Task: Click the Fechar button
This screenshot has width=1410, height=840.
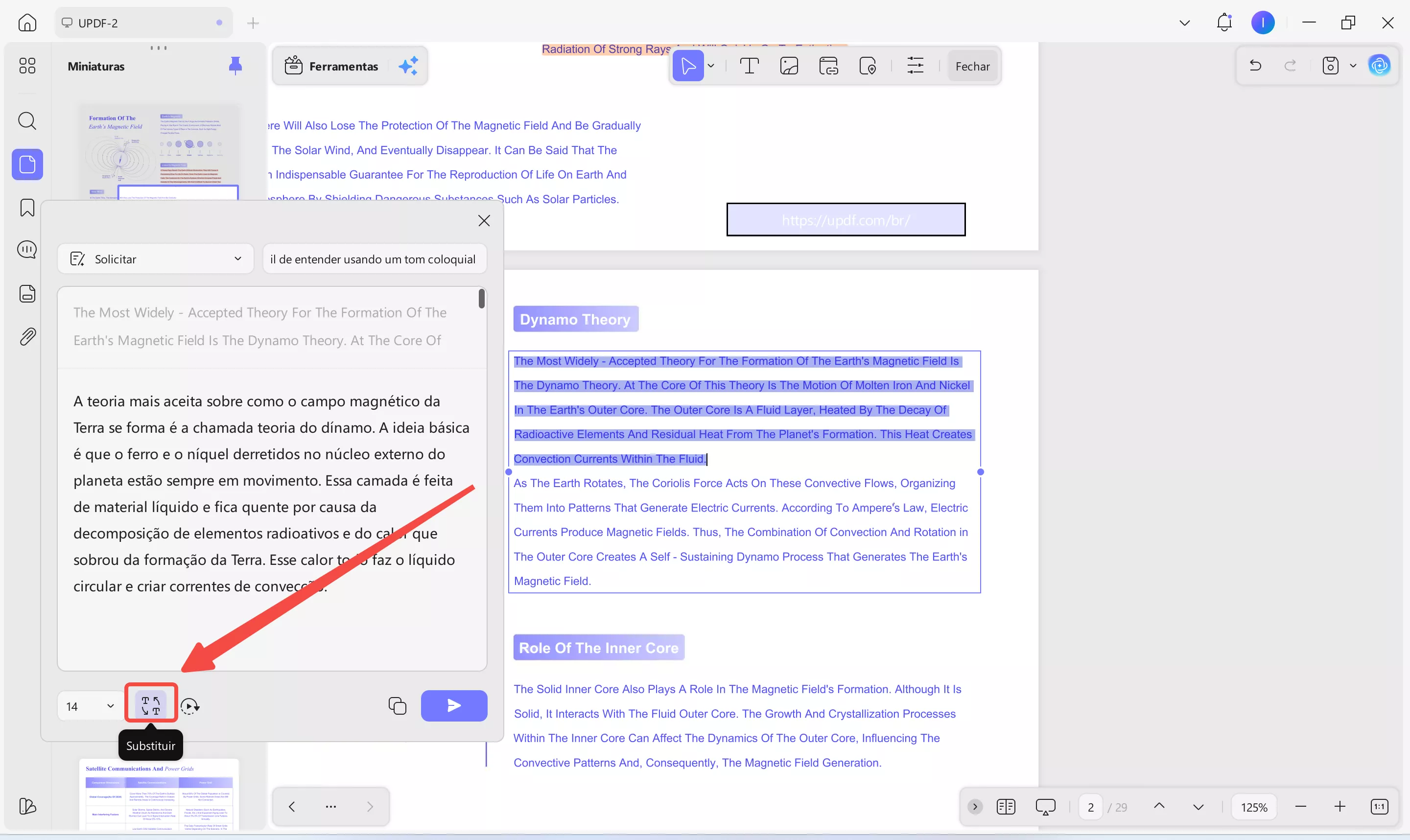Action: click(x=972, y=66)
